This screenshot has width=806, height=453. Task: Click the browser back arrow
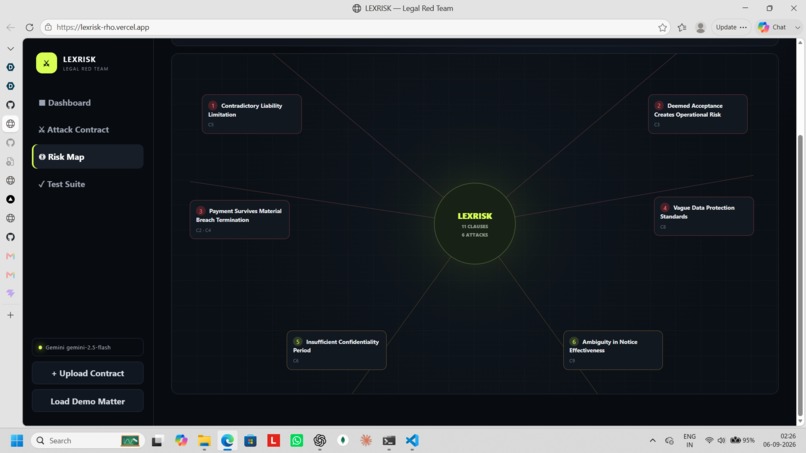10,27
